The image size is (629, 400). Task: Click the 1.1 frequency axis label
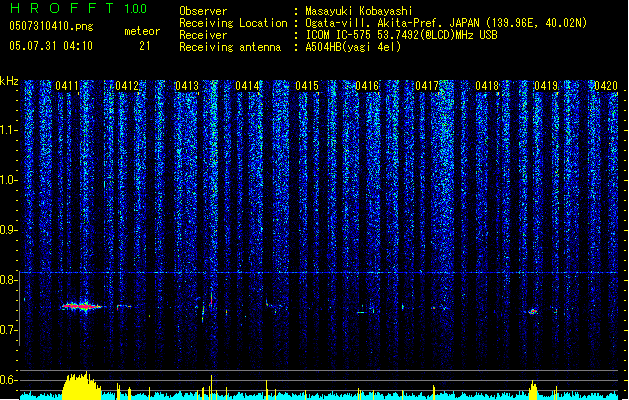point(9,130)
